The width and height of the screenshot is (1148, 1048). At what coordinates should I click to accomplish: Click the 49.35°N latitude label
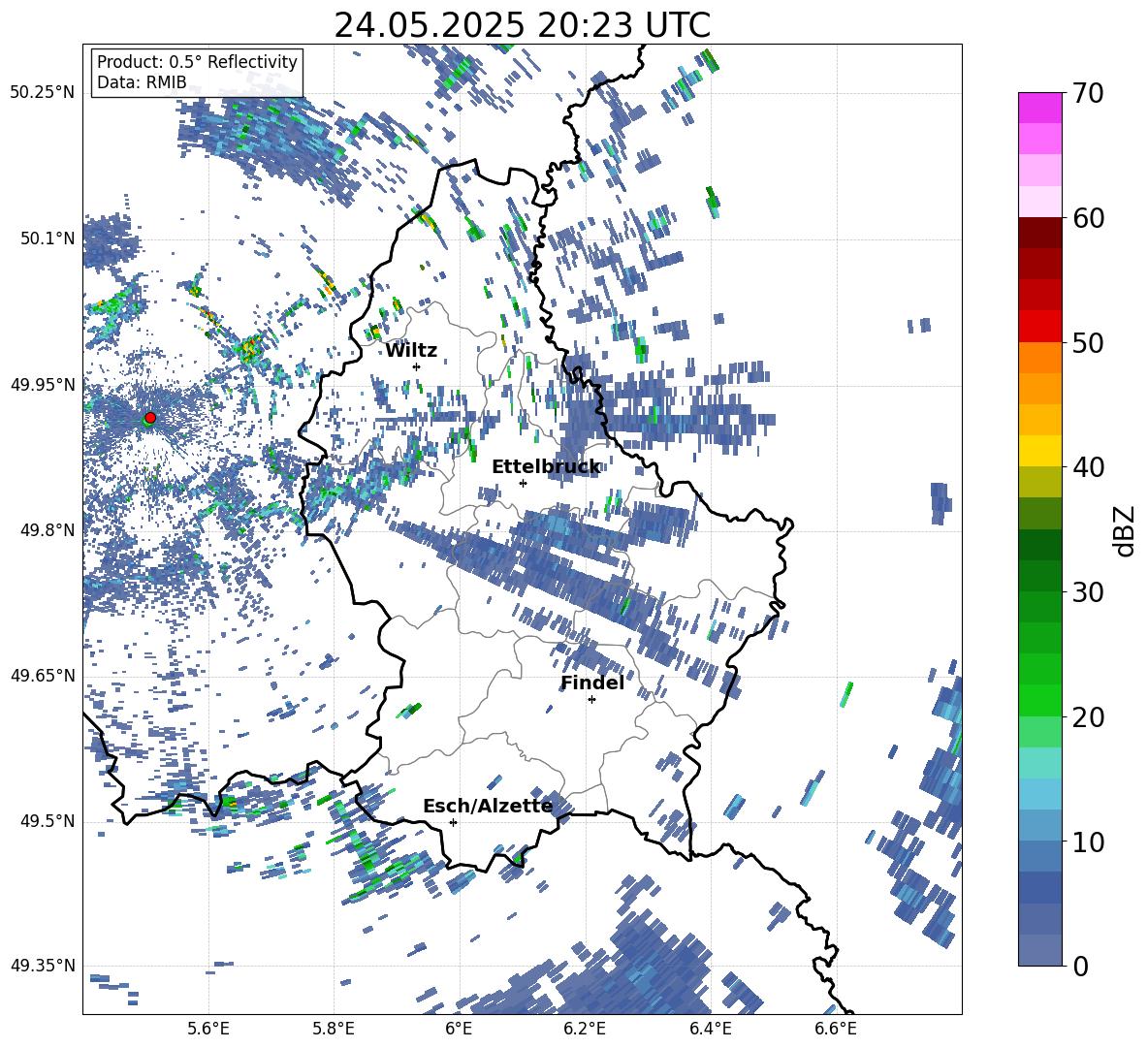click(x=43, y=966)
